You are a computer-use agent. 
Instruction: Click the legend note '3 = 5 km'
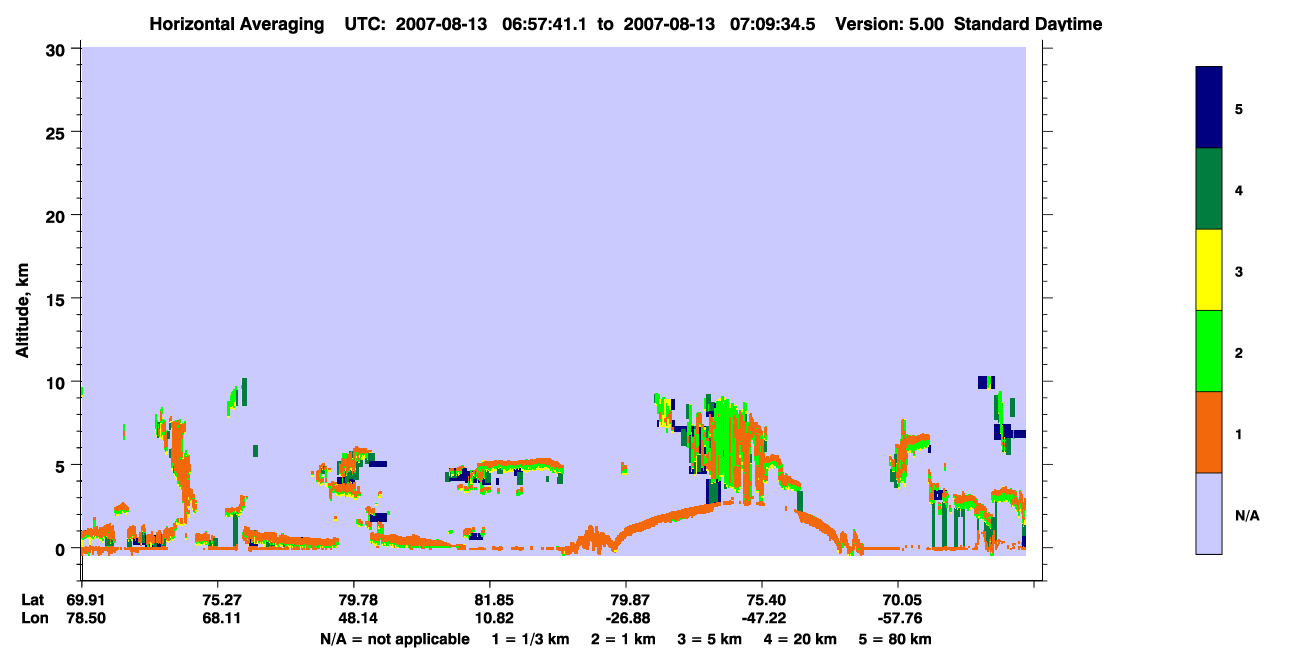click(711, 639)
